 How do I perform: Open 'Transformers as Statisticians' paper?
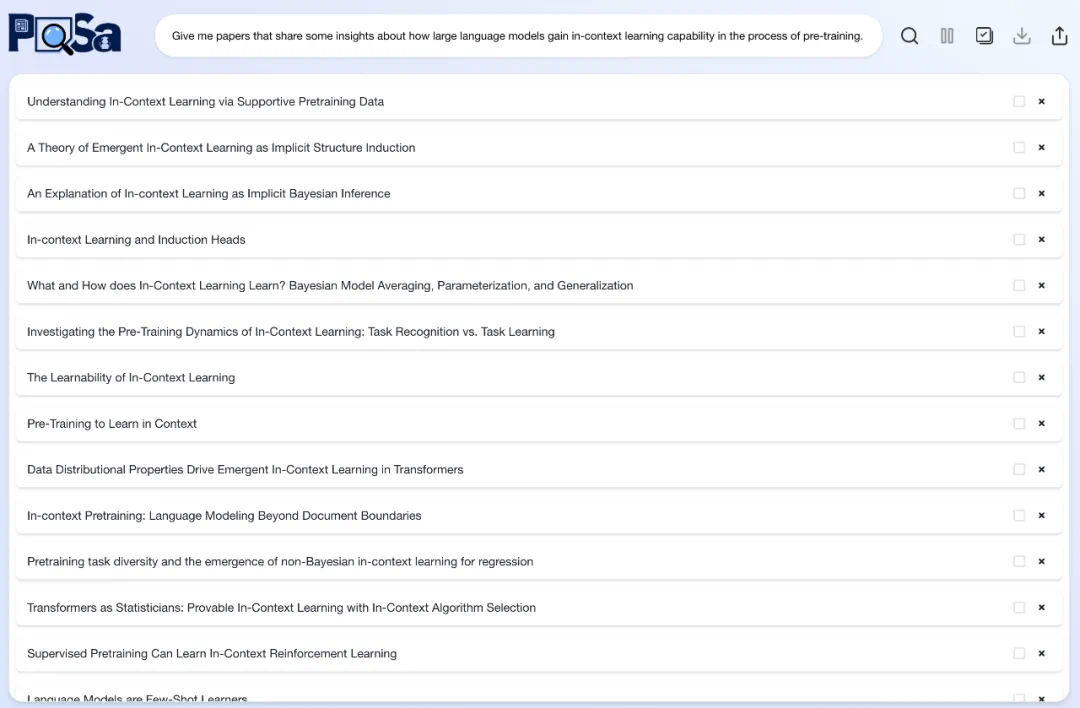(281, 607)
